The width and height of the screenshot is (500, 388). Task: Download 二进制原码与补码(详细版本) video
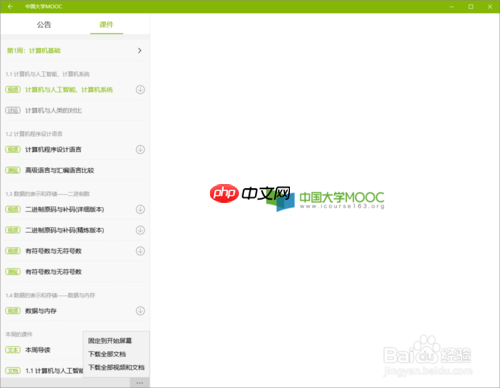(140, 209)
